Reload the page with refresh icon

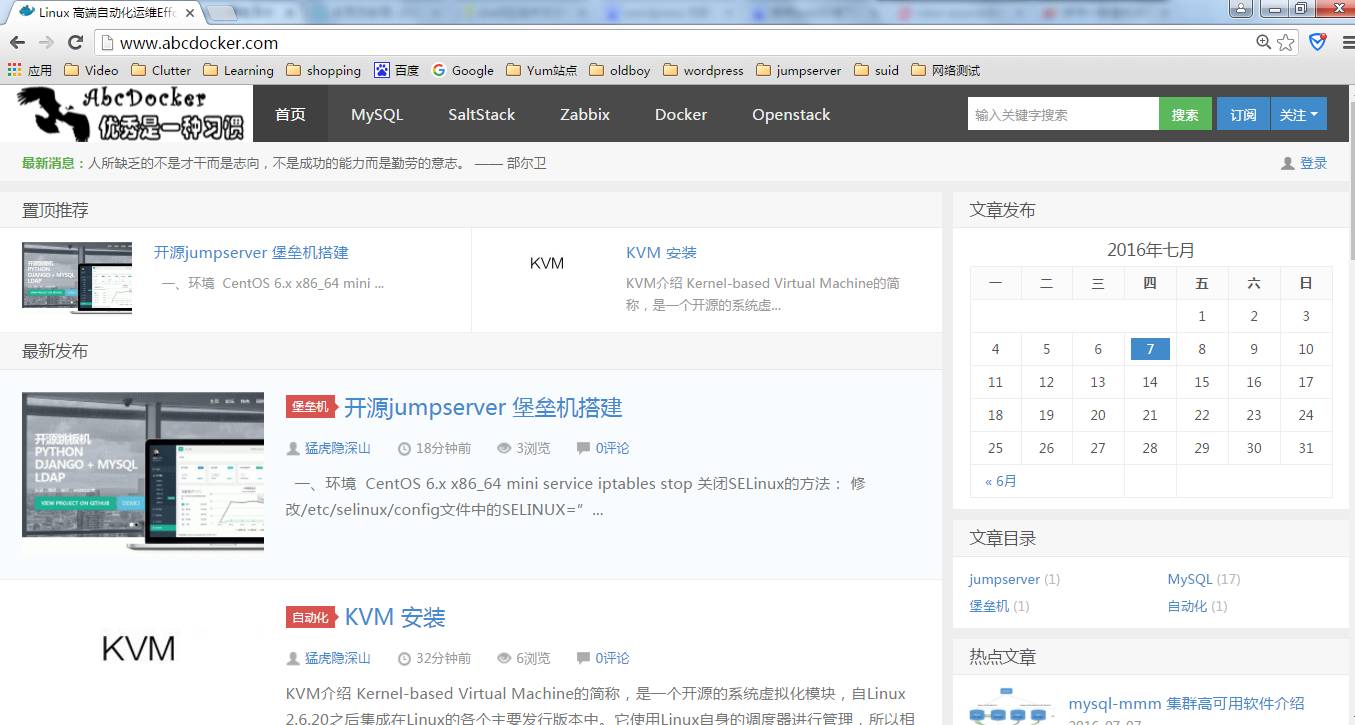(x=75, y=42)
